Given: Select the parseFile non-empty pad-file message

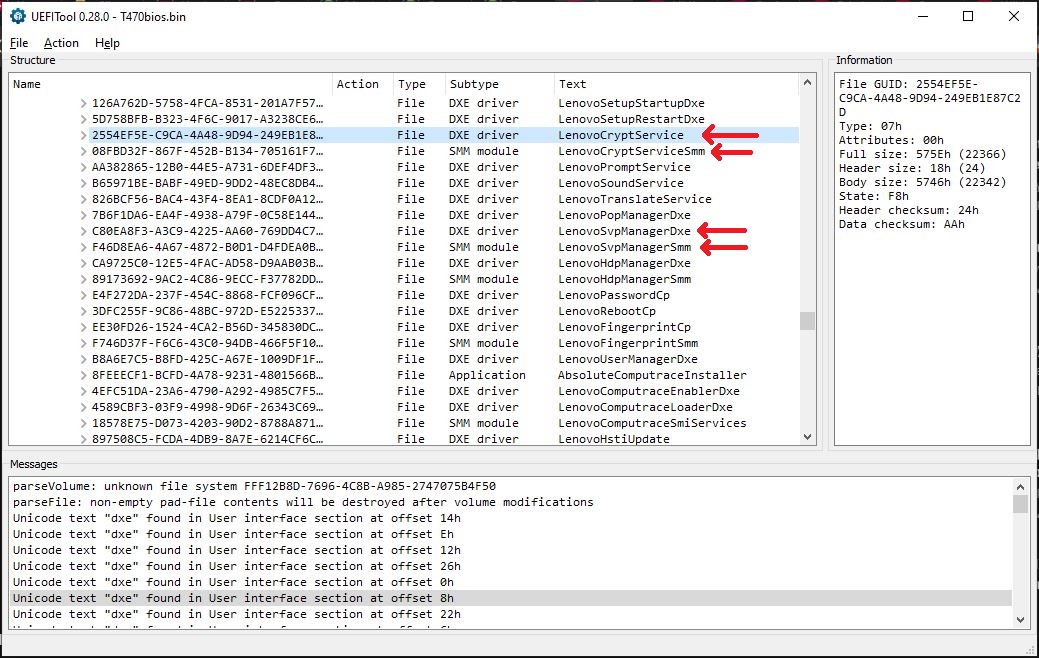Looking at the screenshot, I should tap(303, 502).
